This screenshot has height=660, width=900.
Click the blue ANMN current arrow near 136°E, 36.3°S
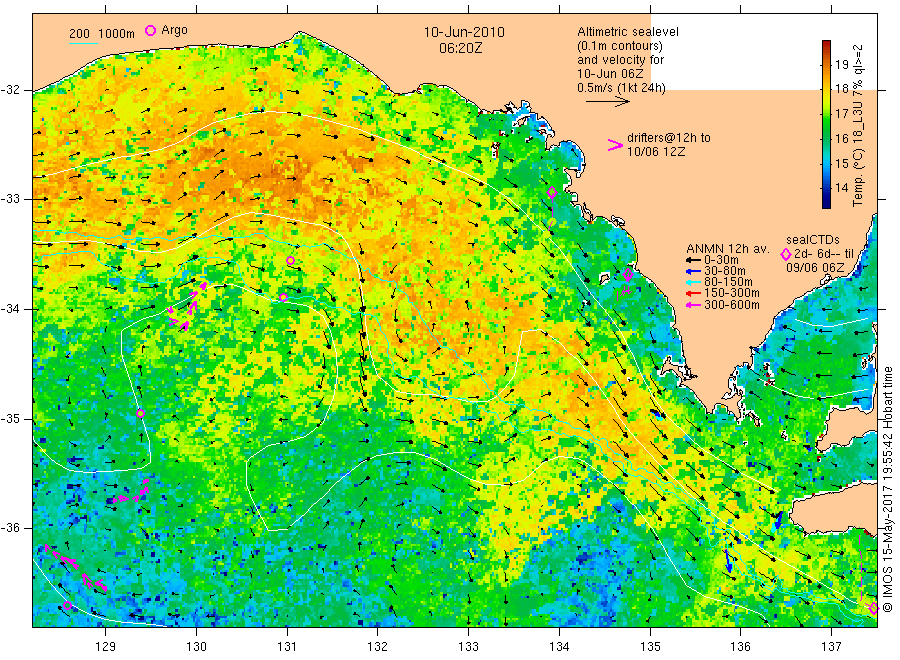tap(727, 561)
